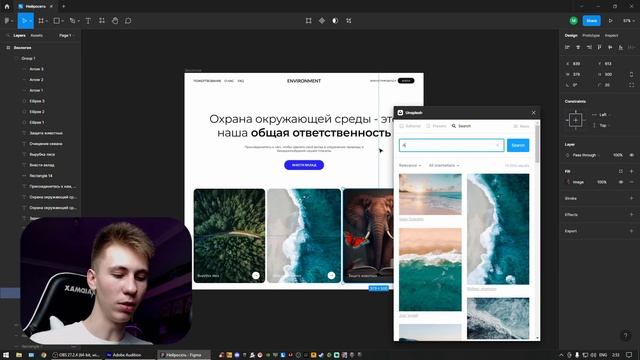Click the Unsplash search input field
Screen dimensions: 640x360
(451, 145)
